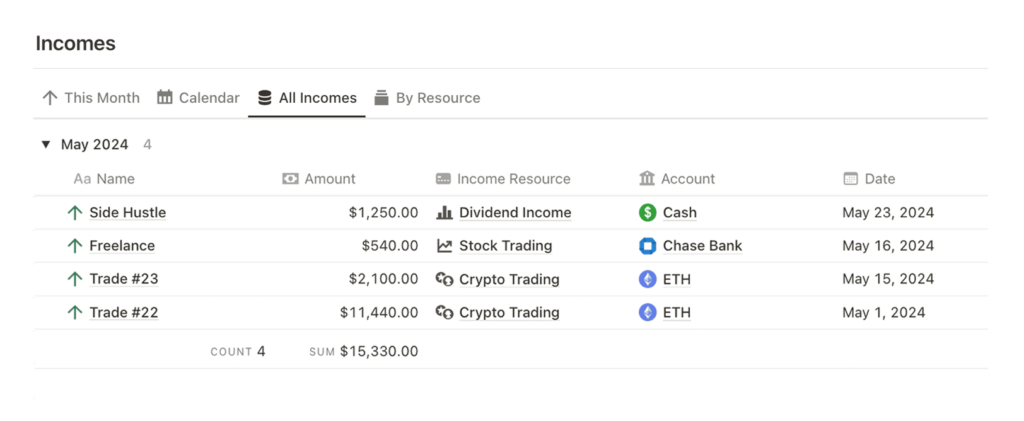Click the money icon in the Amount header
1024x421 pixels.
click(290, 179)
